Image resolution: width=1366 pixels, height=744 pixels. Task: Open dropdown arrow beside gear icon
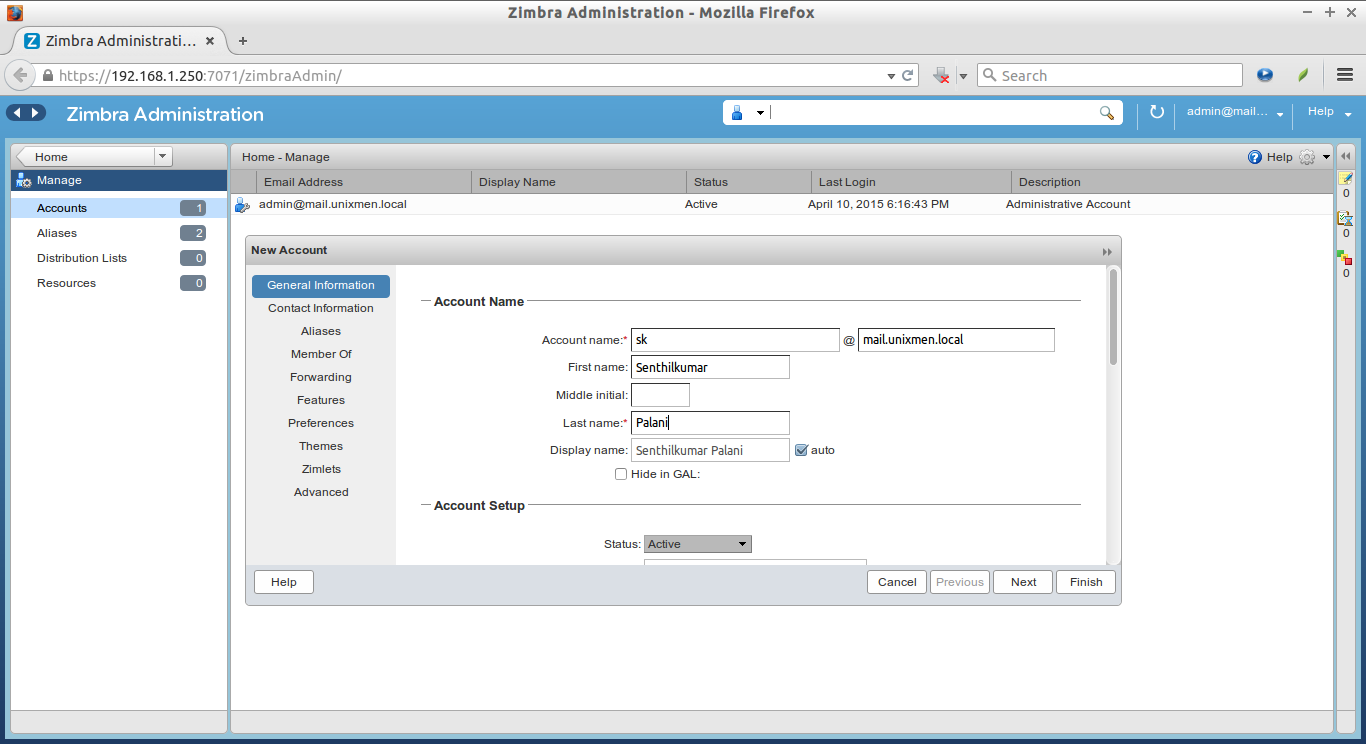pos(1326,157)
